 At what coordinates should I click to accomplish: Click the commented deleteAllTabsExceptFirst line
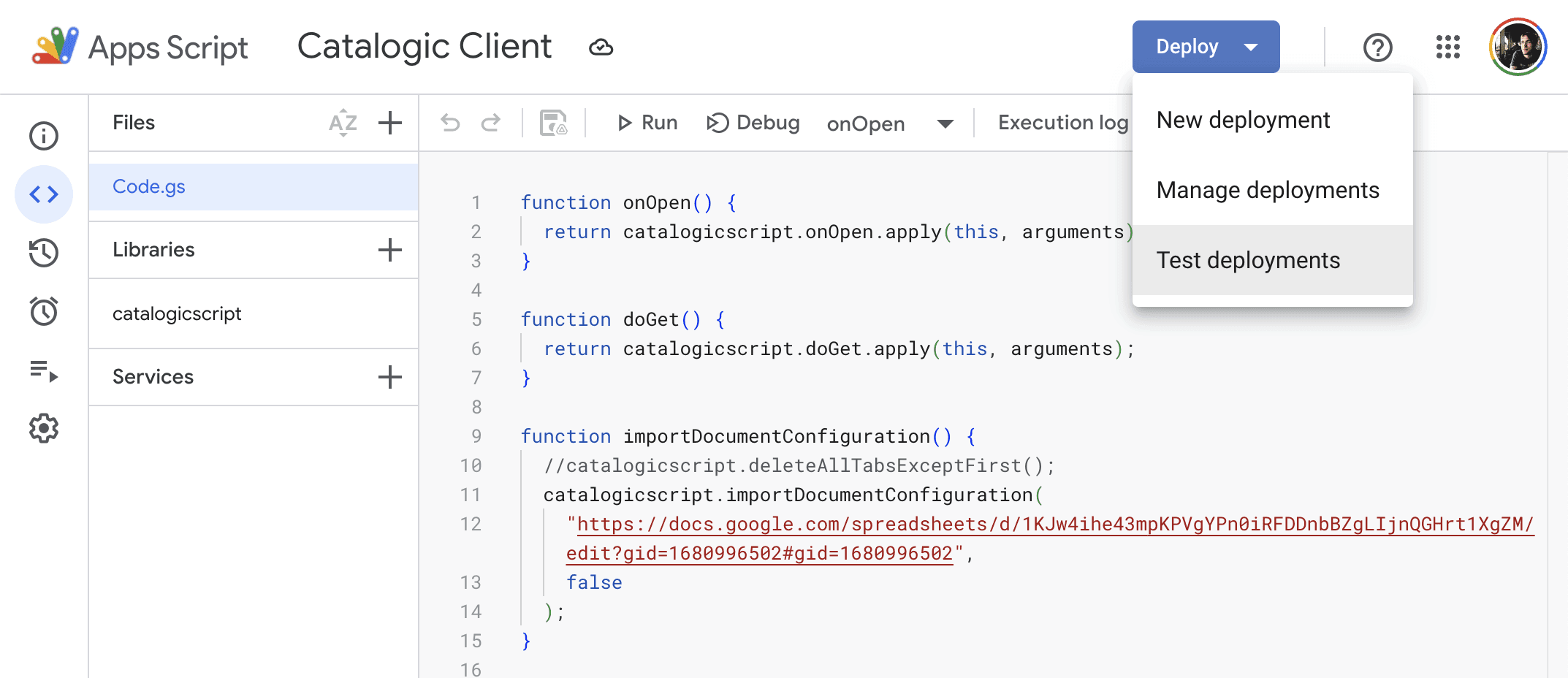coord(799,465)
